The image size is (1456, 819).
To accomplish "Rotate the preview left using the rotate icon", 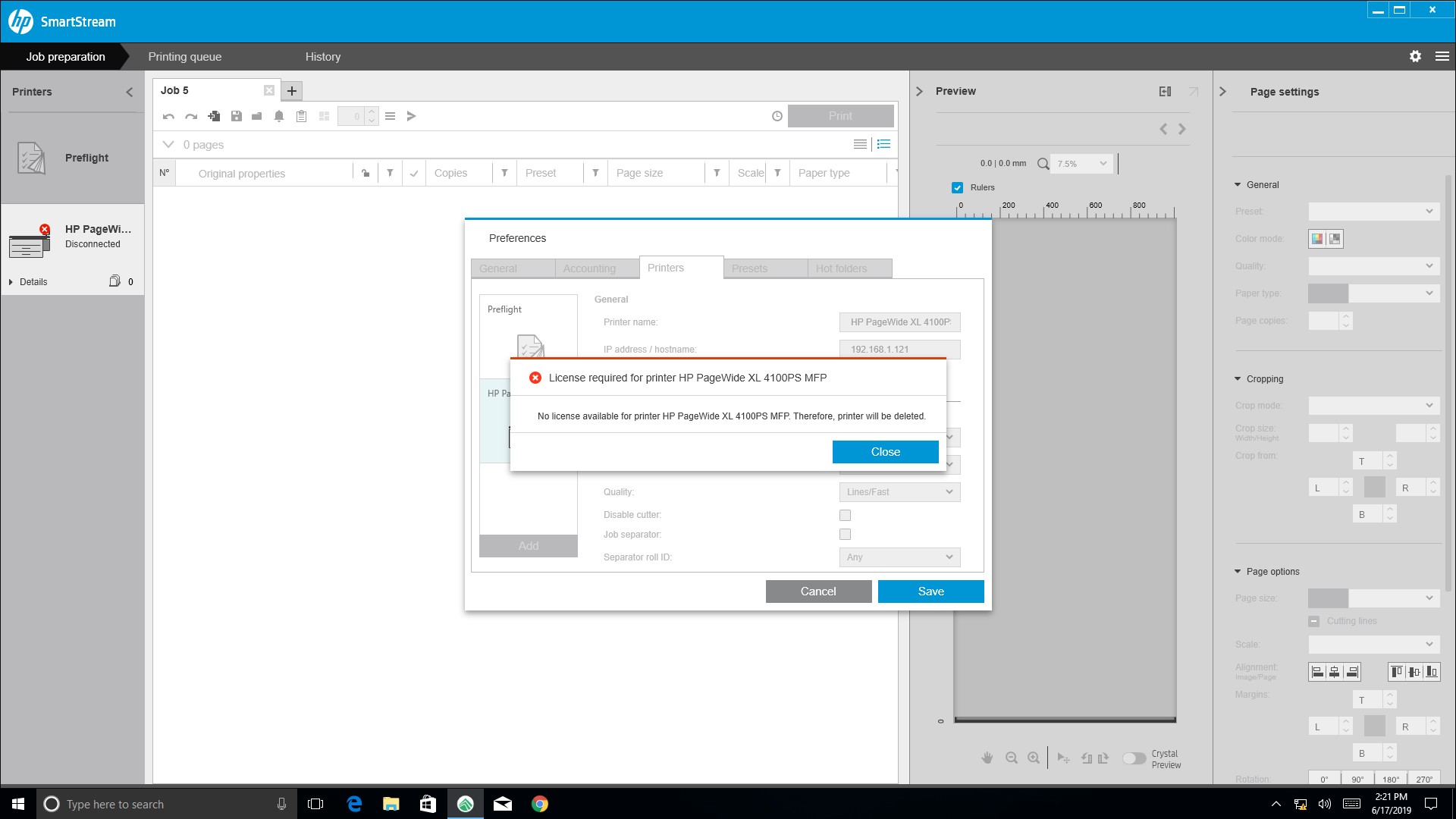I will tap(1087, 758).
